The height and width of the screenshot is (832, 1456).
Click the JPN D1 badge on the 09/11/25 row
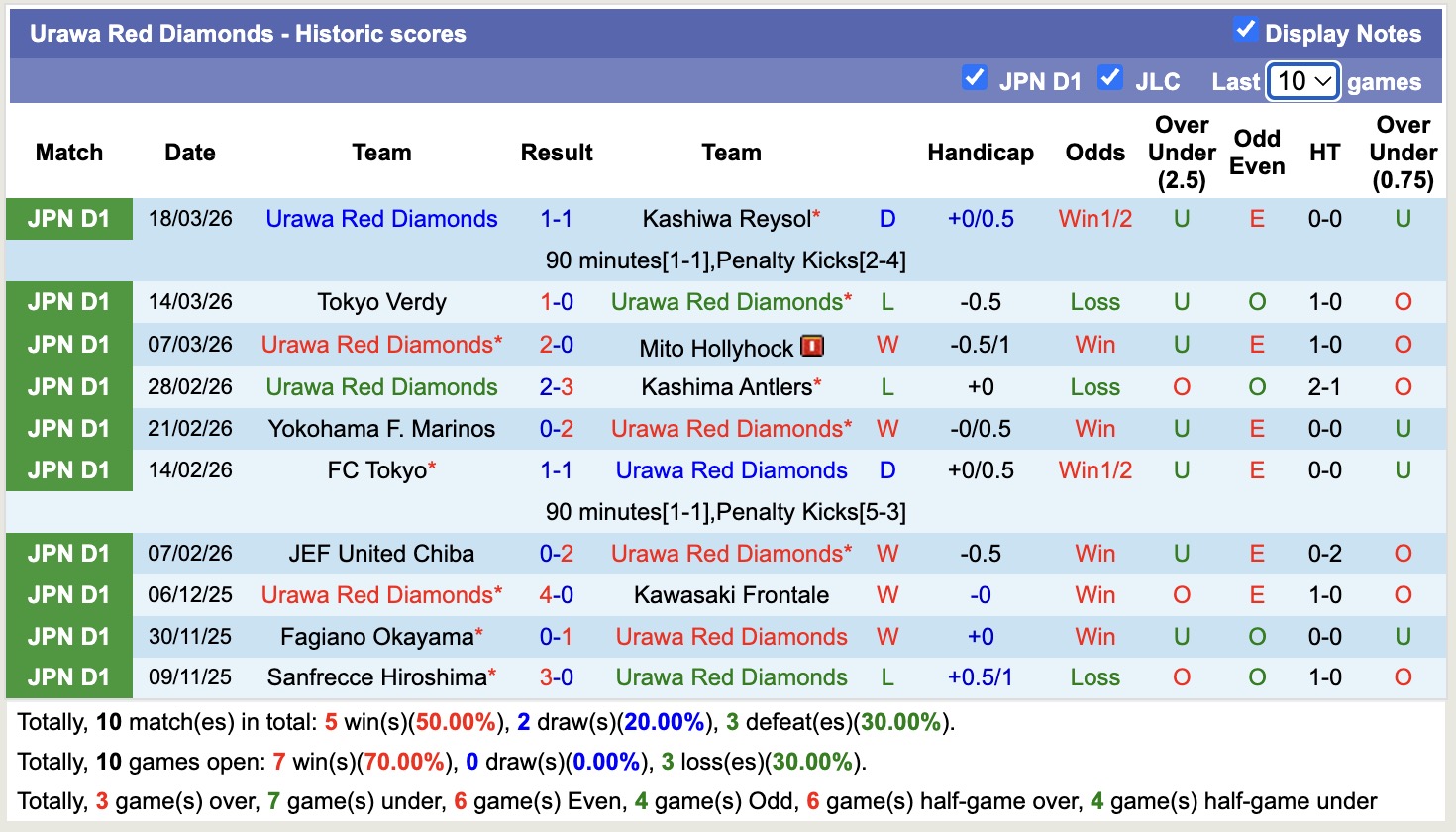point(68,677)
